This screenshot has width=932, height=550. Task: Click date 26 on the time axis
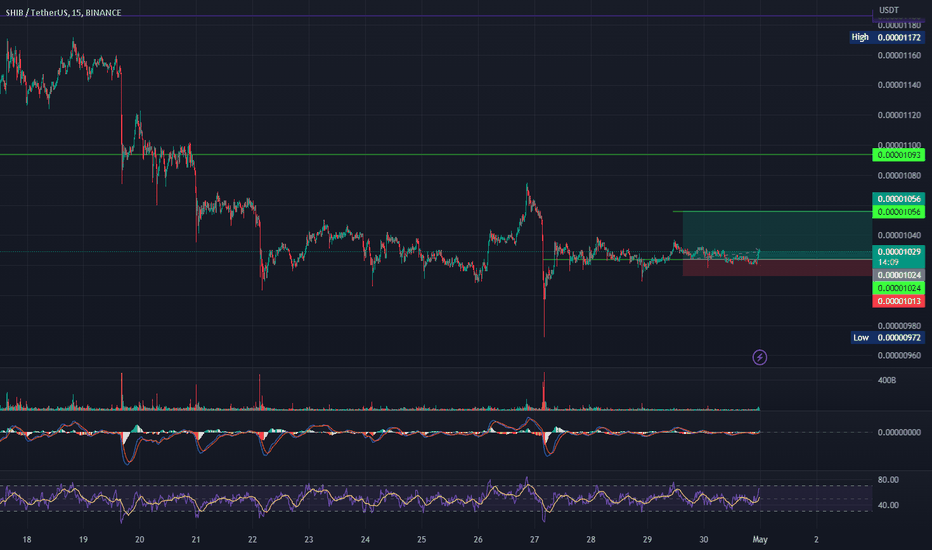[x=478, y=540]
